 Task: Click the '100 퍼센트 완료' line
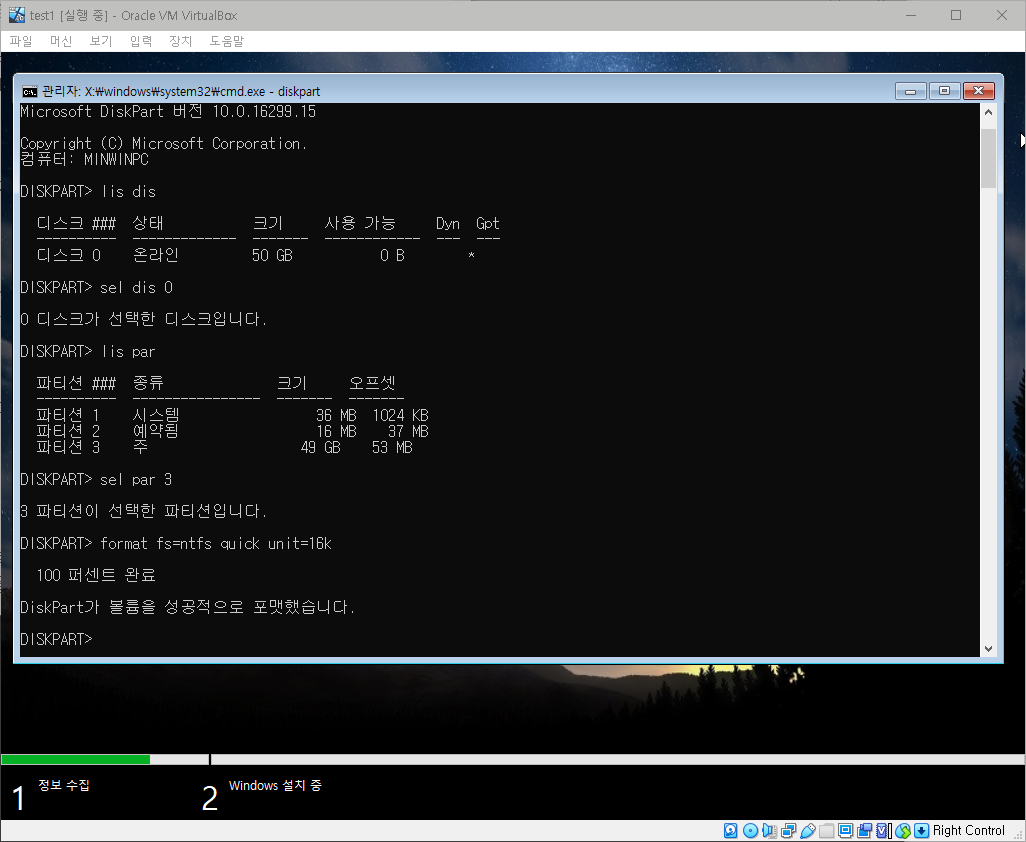(96, 575)
